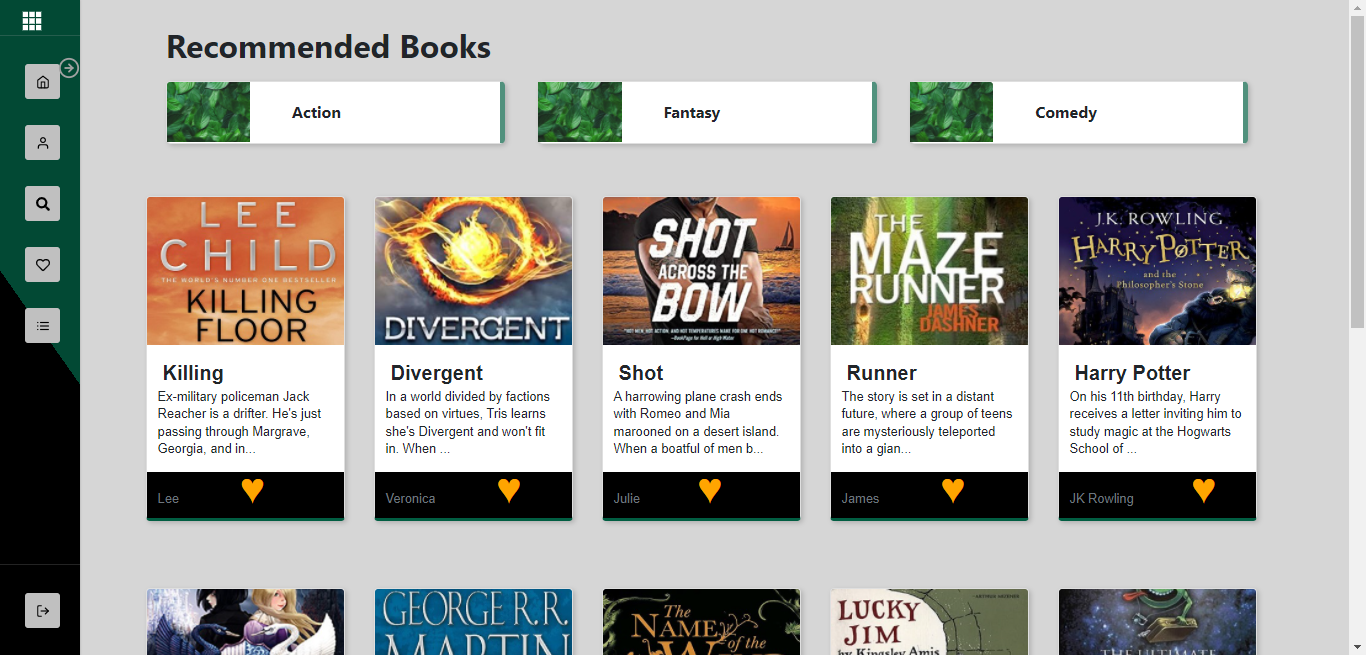This screenshot has height=655, width=1366.
Task: Click the Shot book title
Action: [641, 373]
